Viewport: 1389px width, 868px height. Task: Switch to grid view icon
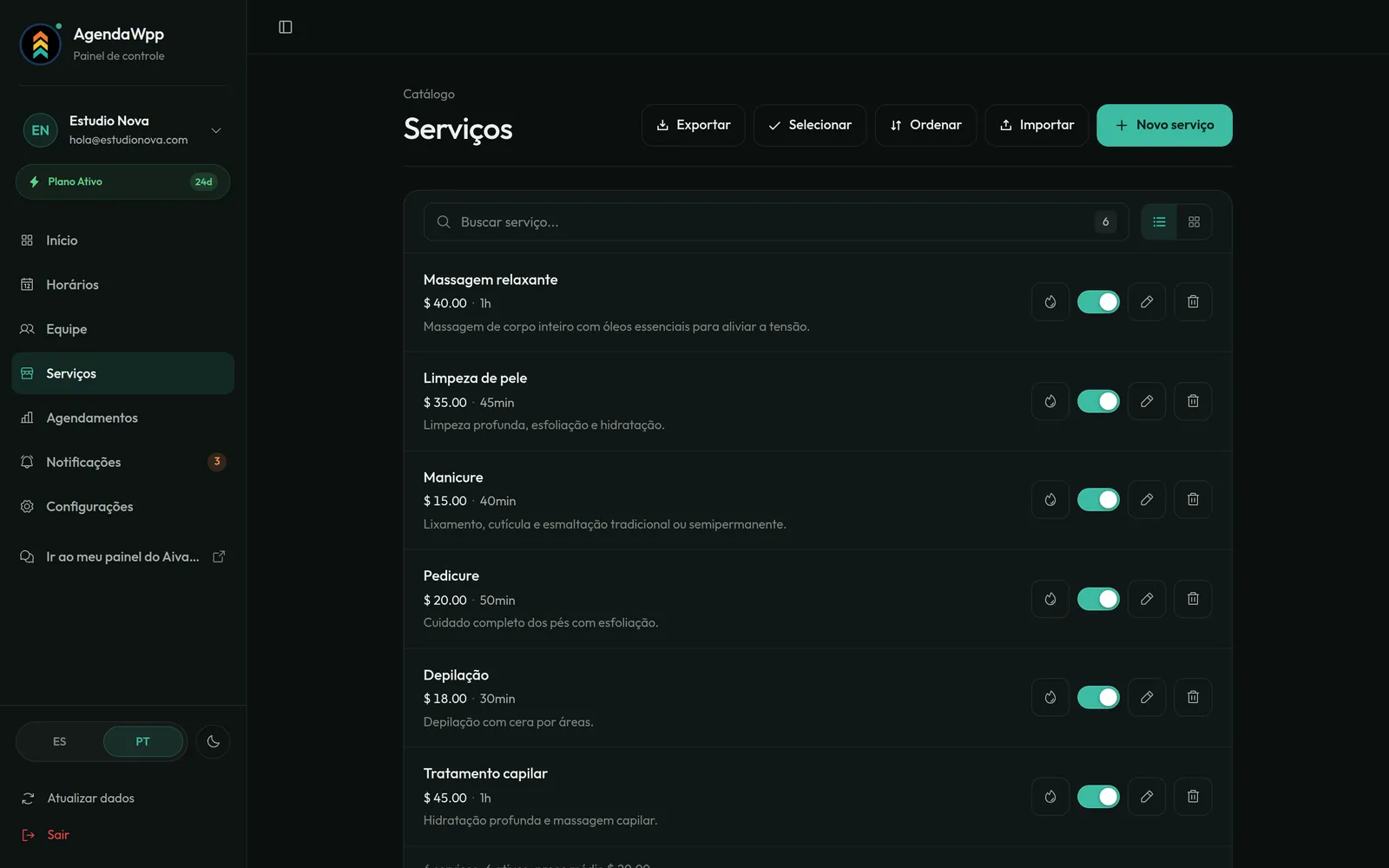[1194, 222]
